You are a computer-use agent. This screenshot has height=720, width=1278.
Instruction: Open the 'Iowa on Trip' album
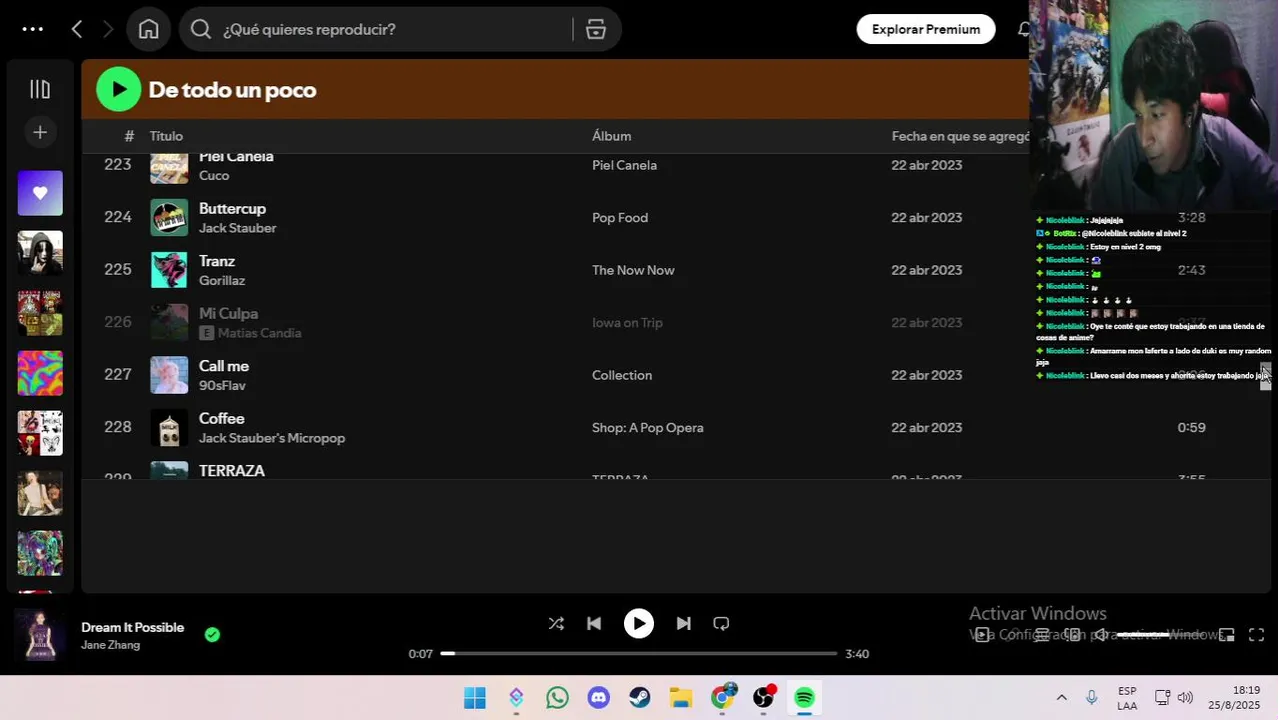(x=627, y=322)
